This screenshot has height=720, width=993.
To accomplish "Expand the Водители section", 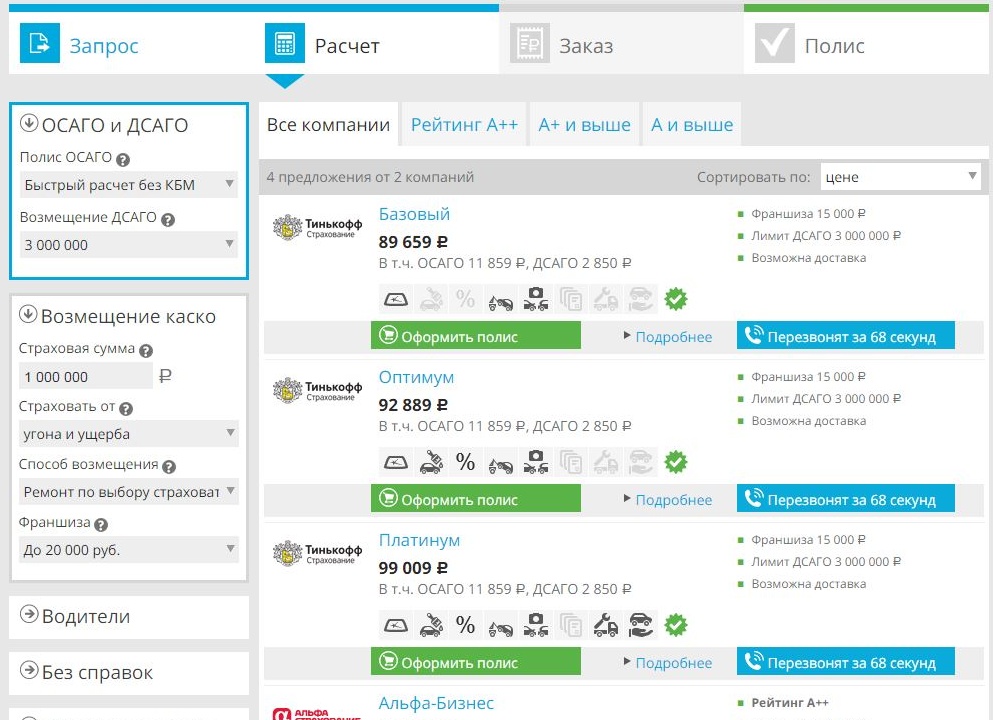I will point(129,617).
